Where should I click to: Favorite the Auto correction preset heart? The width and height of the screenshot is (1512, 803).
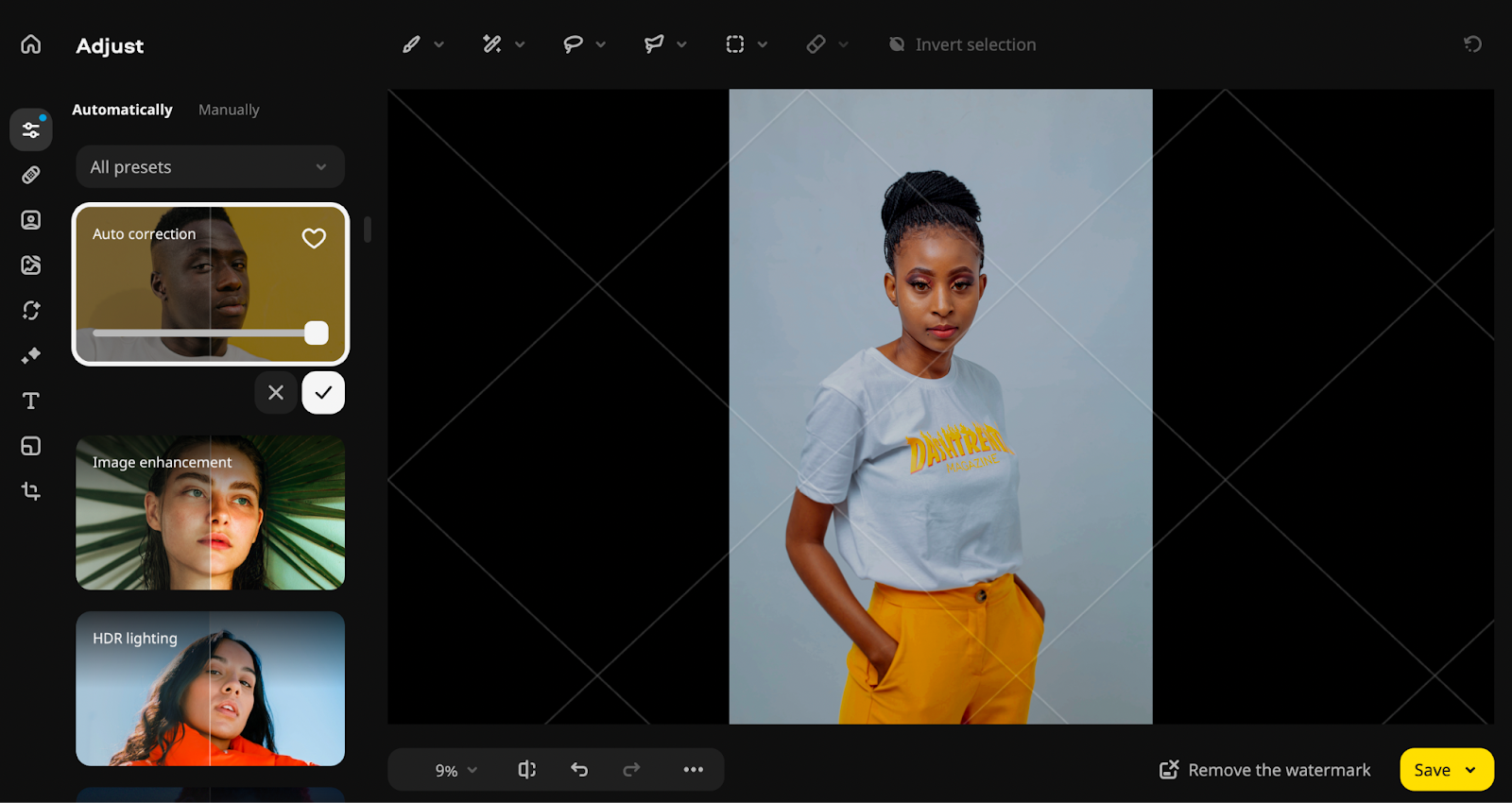tap(314, 238)
